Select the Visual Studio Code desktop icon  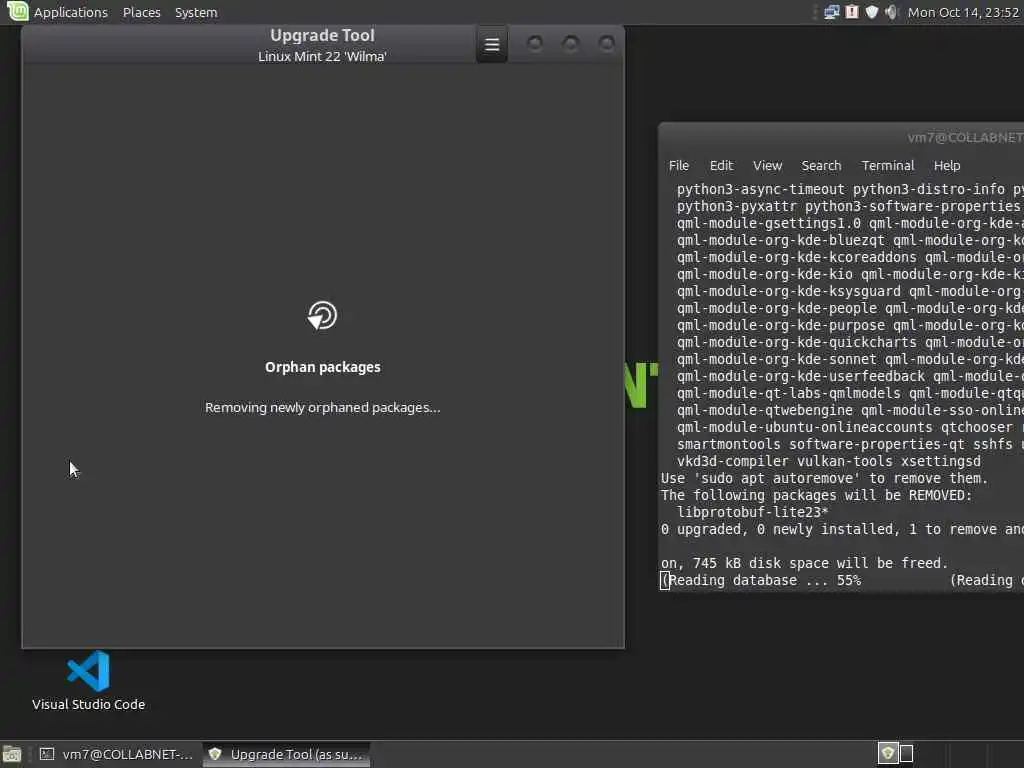[x=88, y=681]
